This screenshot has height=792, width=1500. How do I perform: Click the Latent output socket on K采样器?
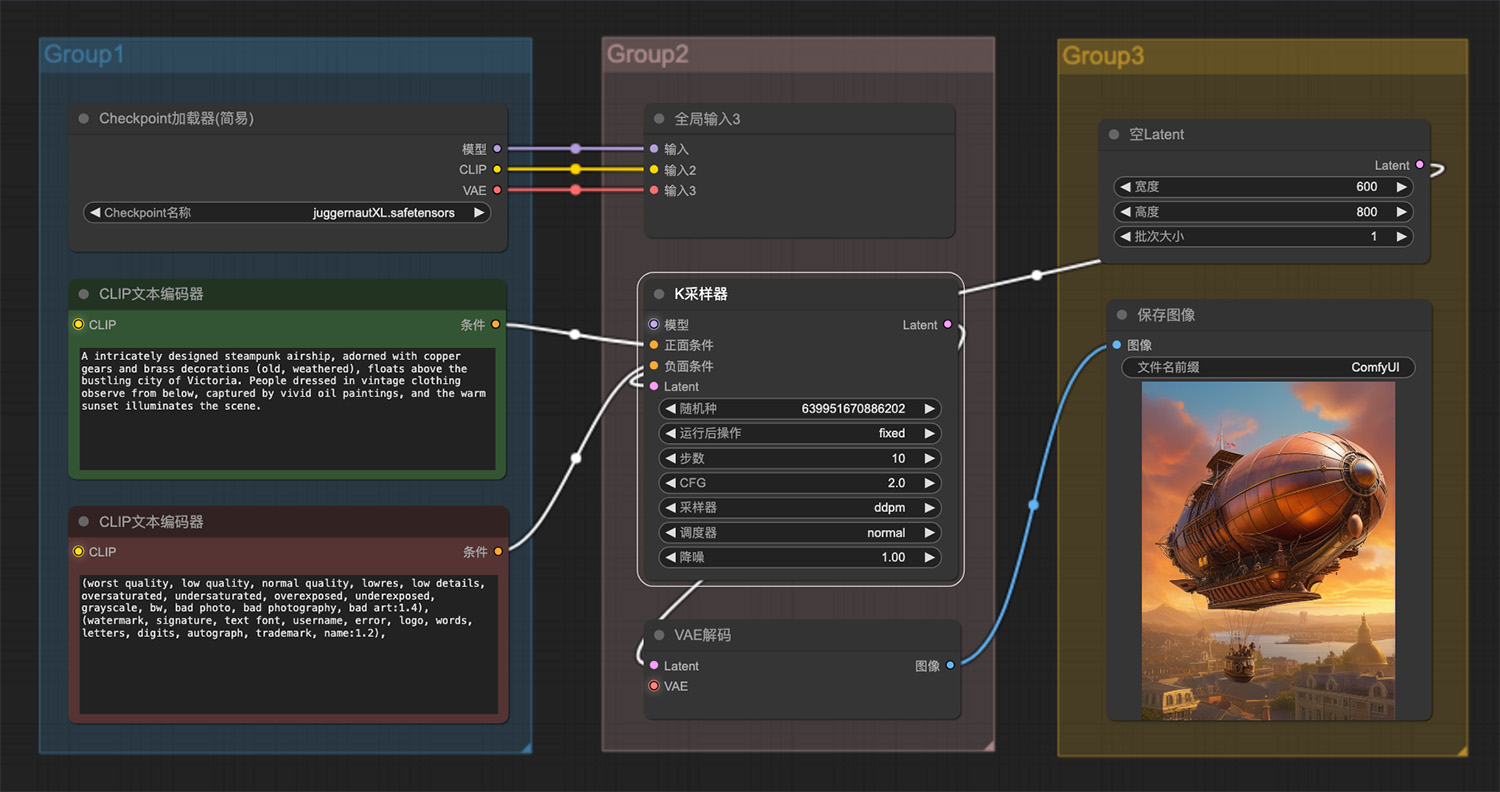pos(948,325)
